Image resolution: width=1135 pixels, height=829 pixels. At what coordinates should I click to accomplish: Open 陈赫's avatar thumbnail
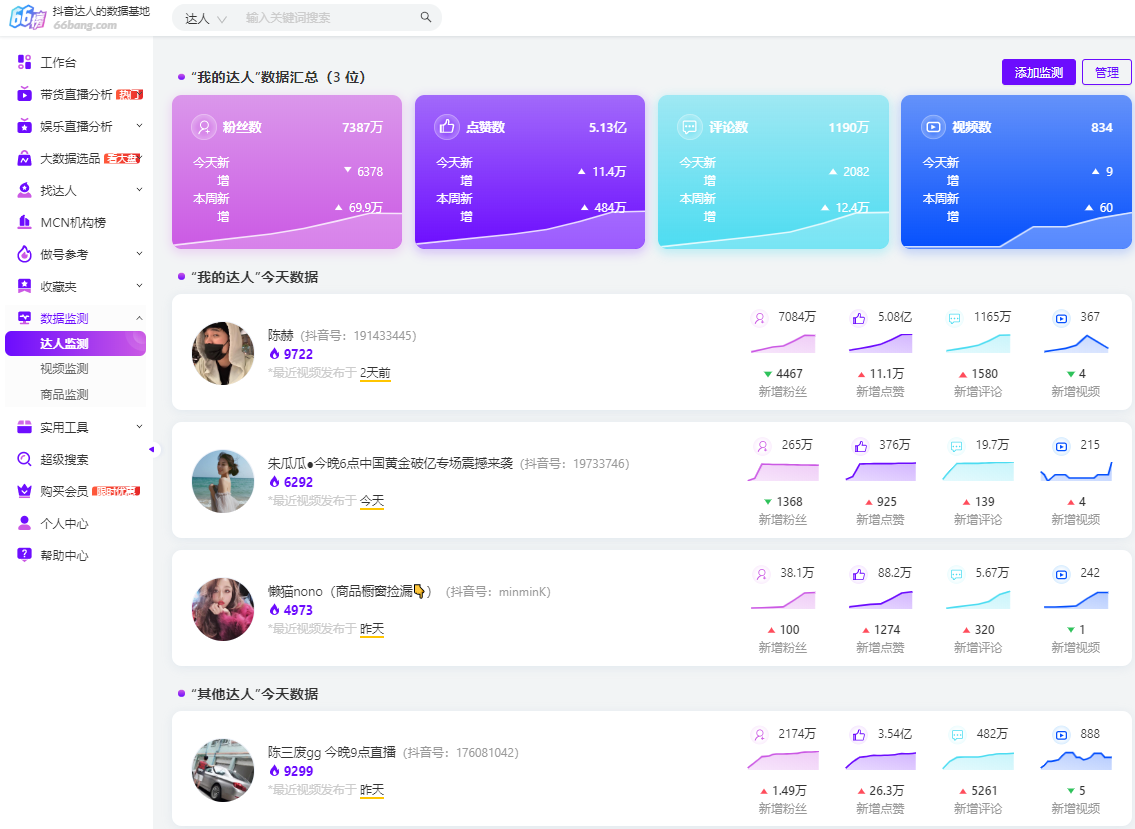(223, 353)
